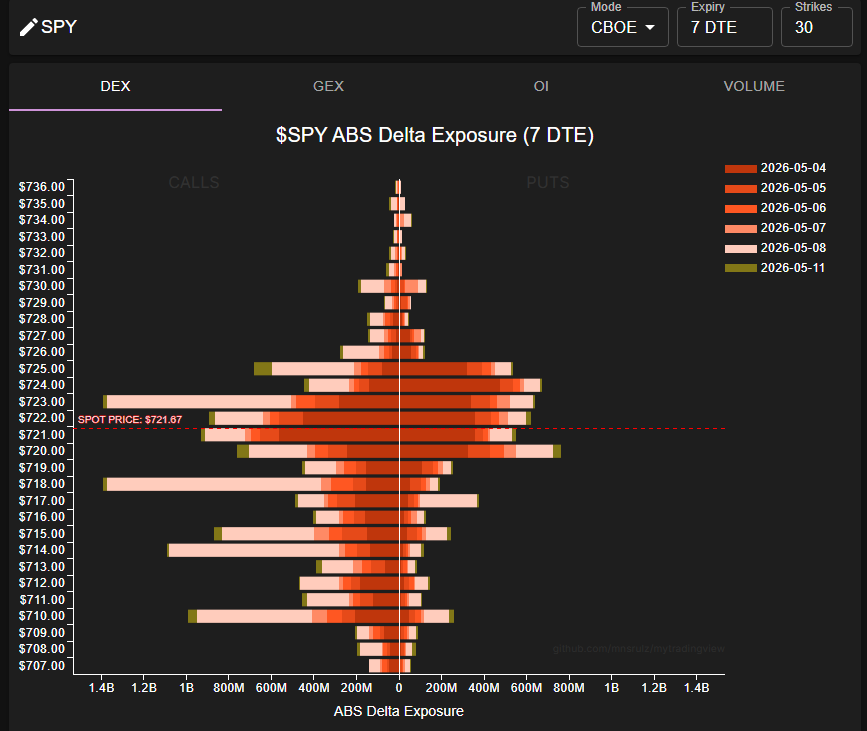
Task: Toggle the 2026-05-11 legend series
Action: tap(775, 268)
